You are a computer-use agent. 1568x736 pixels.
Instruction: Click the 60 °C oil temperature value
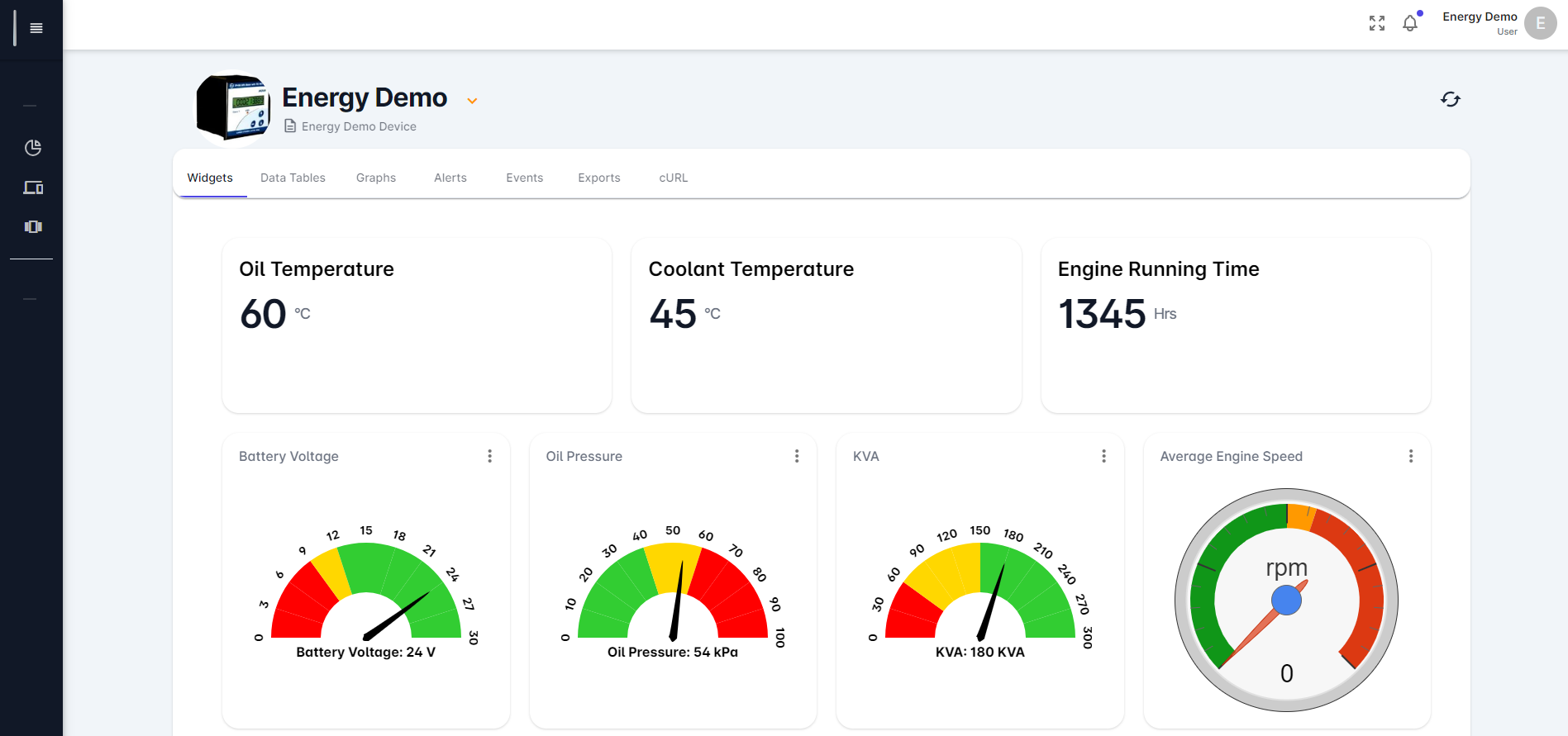click(x=275, y=314)
